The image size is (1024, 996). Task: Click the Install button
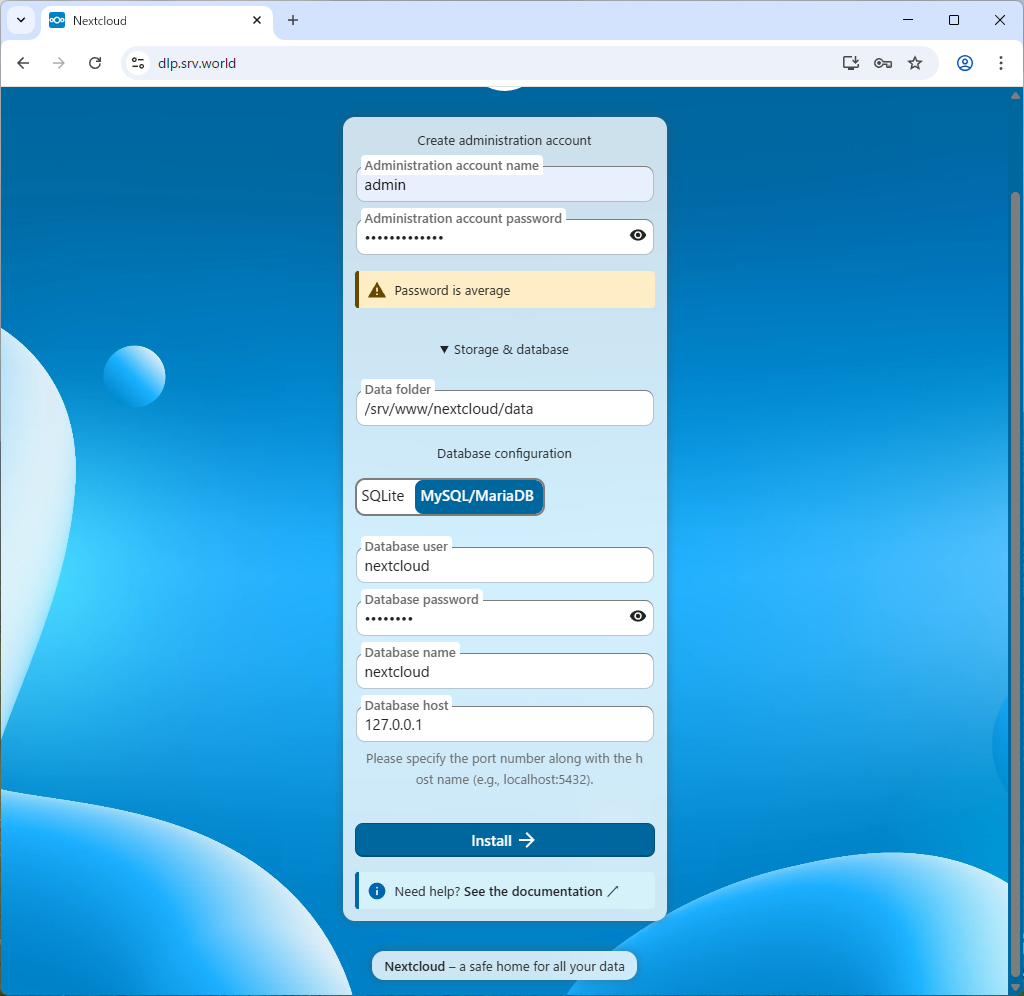click(x=505, y=840)
